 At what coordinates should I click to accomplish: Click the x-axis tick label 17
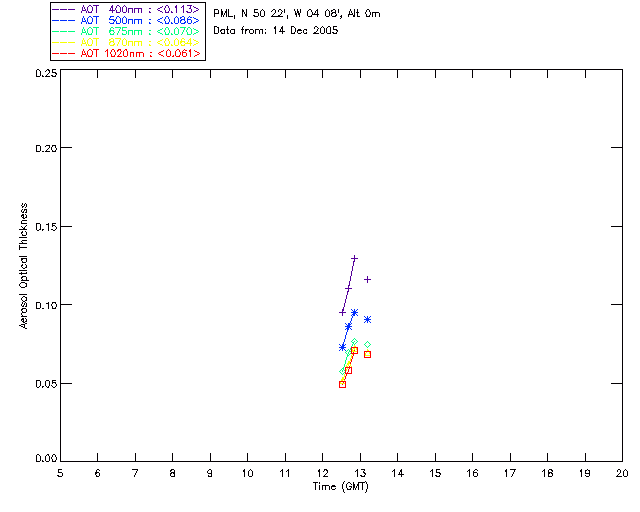510,473
